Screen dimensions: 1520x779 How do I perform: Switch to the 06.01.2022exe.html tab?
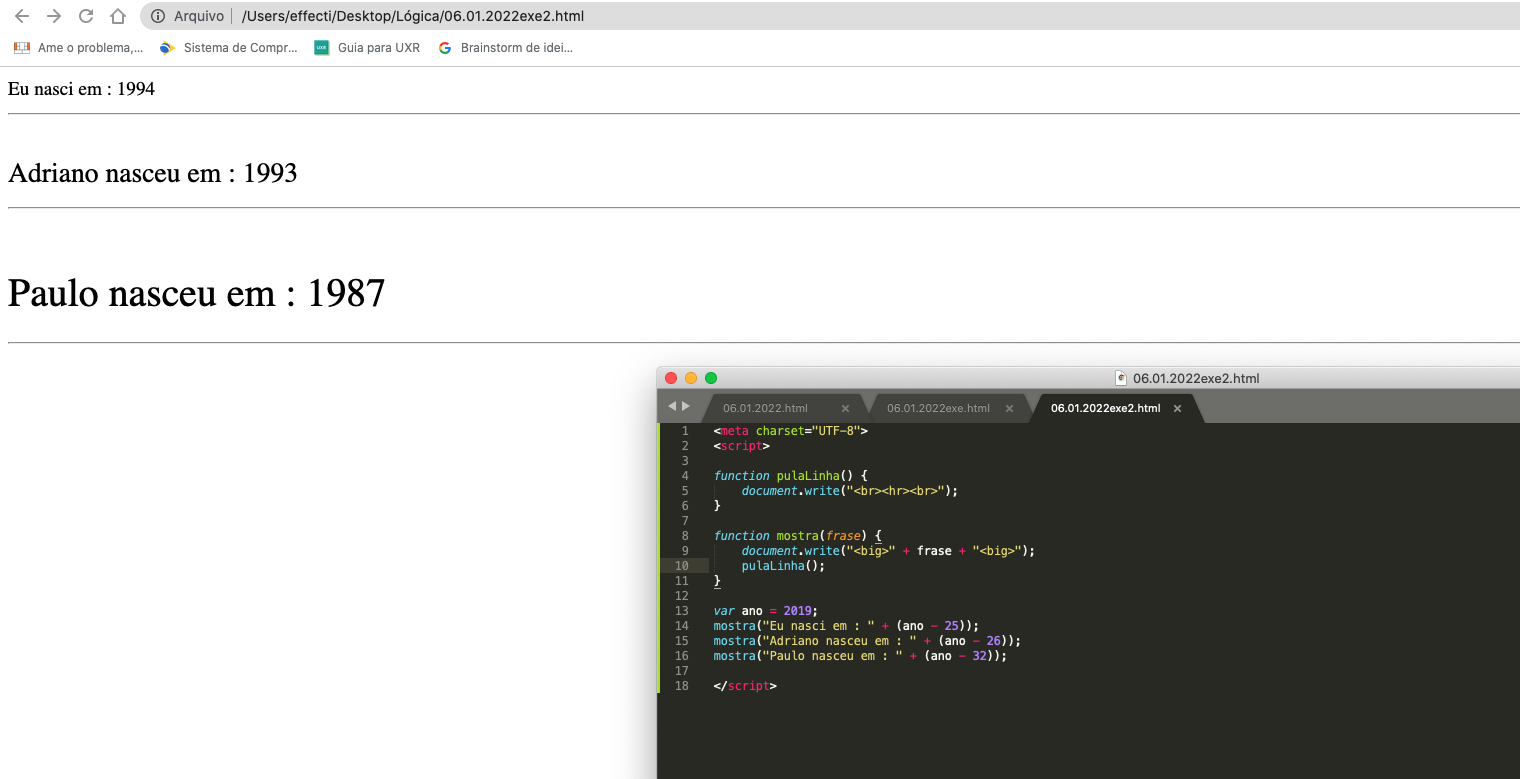pos(938,408)
